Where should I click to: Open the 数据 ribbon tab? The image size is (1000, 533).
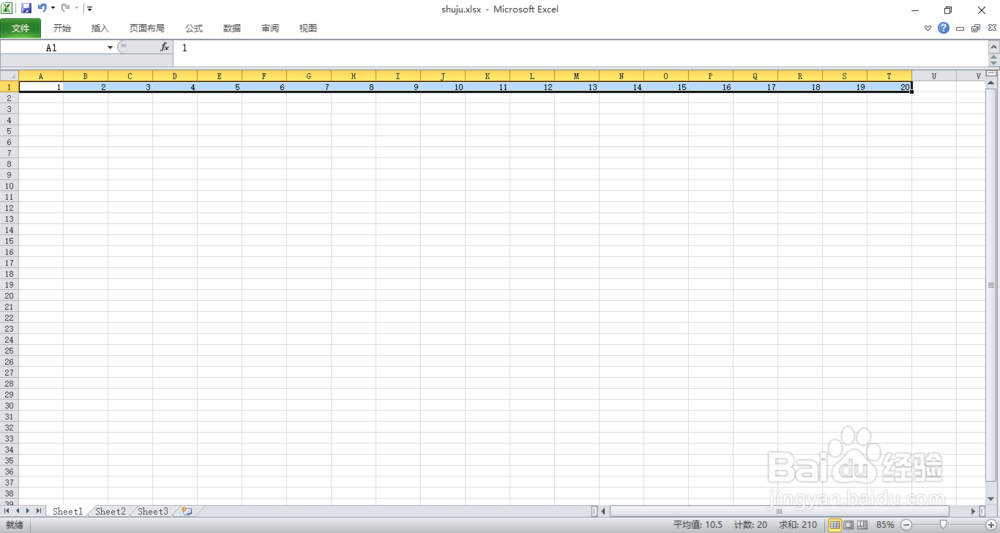point(232,28)
